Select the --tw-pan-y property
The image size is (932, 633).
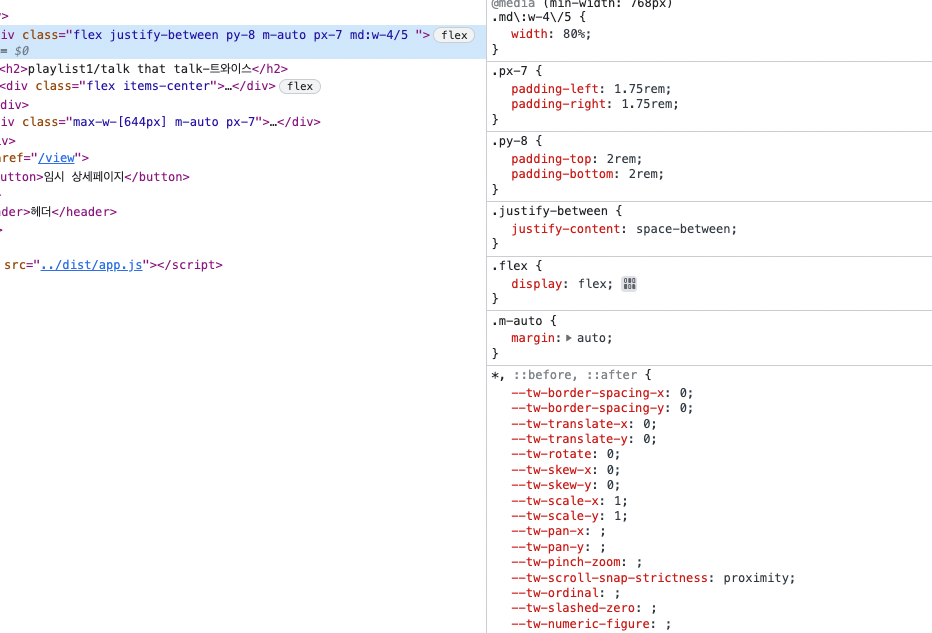point(547,547)
